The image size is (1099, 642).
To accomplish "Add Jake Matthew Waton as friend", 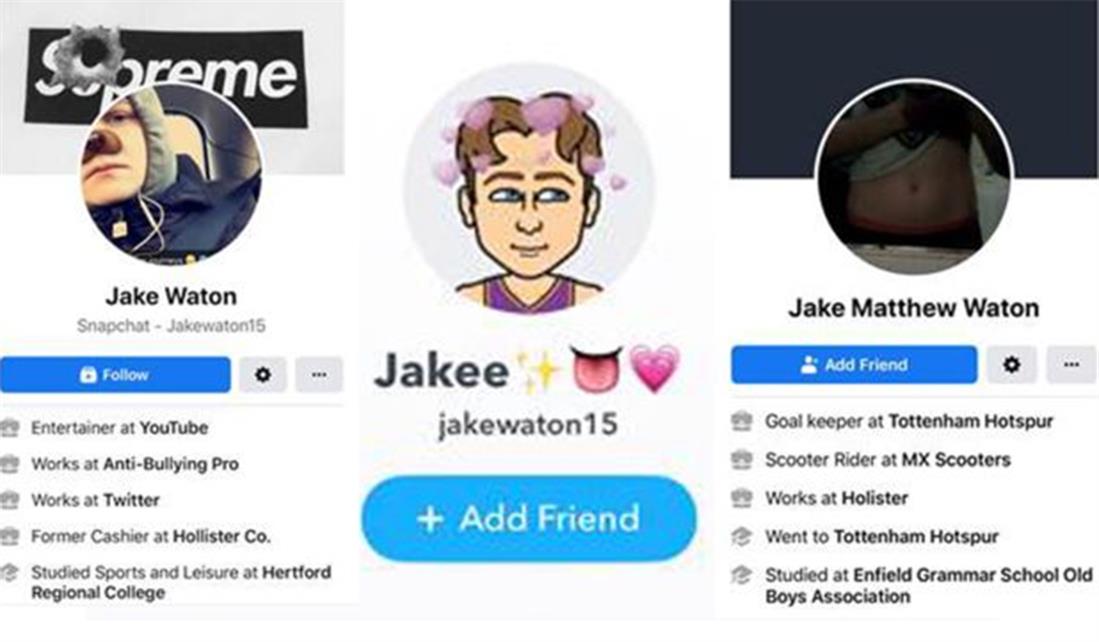I will [854, 364].
